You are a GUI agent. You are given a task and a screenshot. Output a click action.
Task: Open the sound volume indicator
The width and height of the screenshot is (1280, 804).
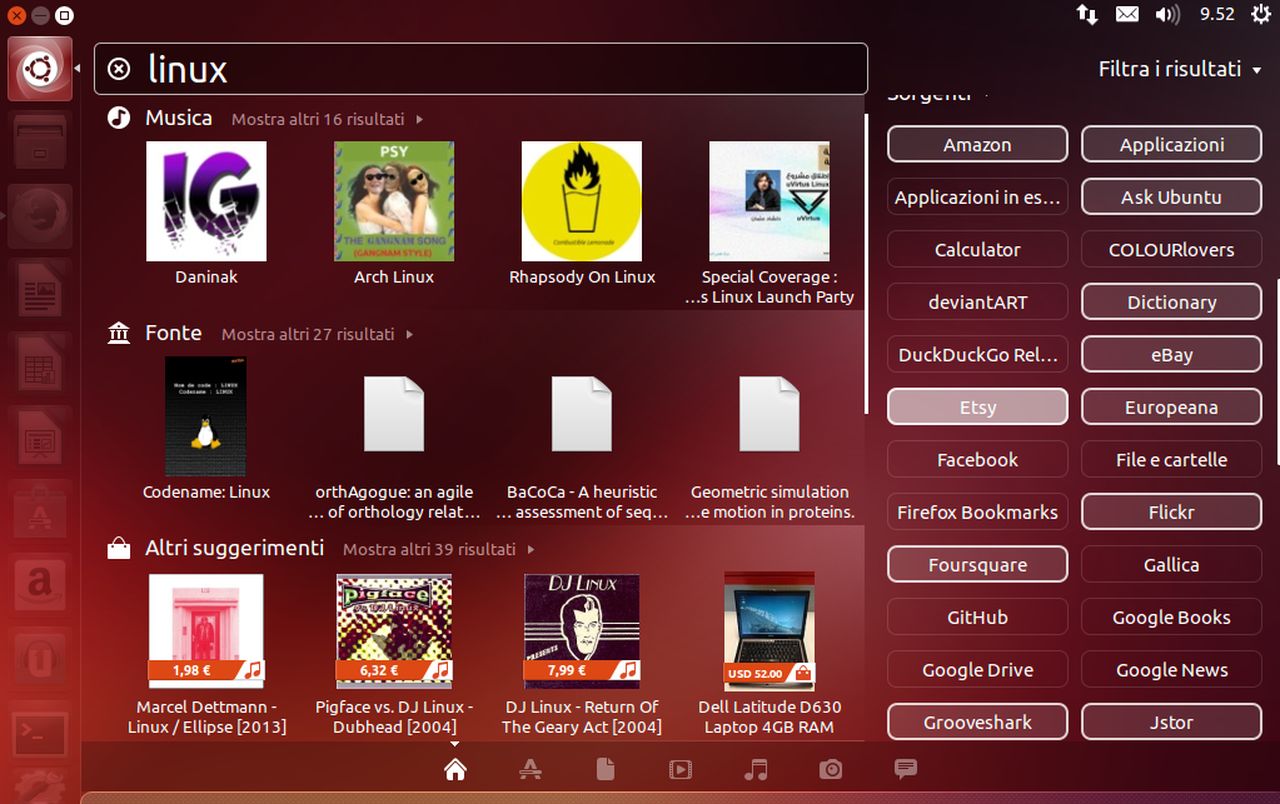1167,14
